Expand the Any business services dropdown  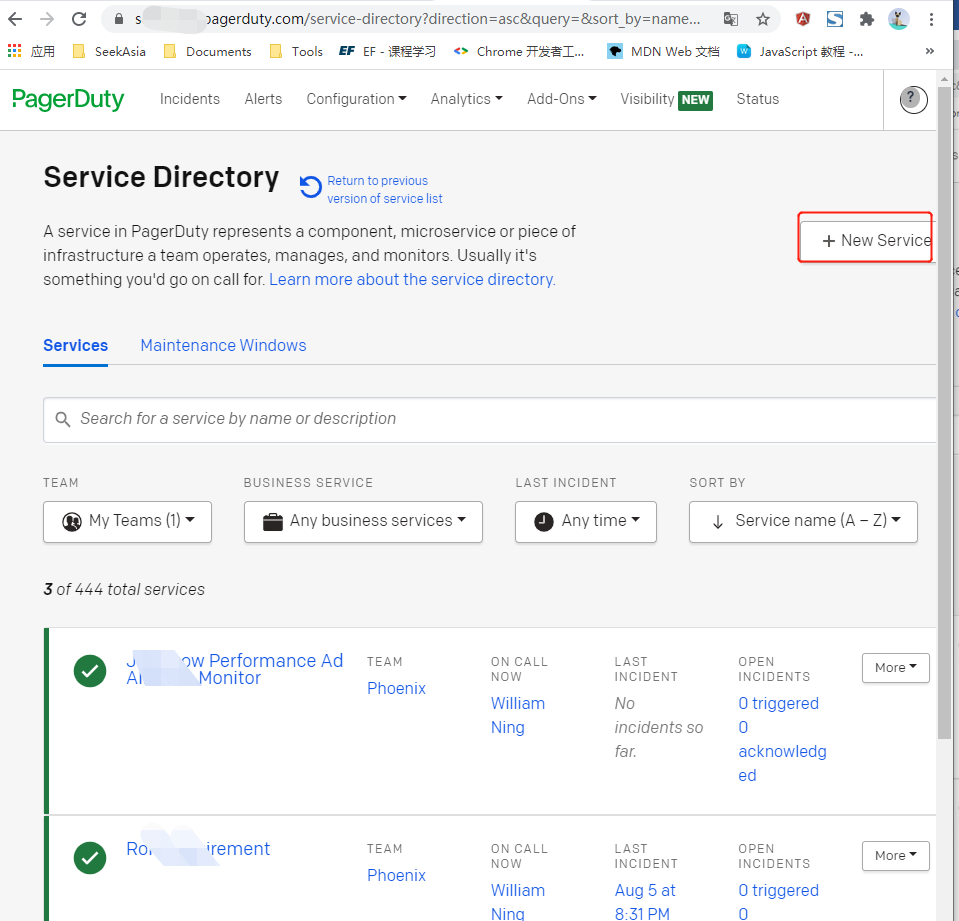363,521
